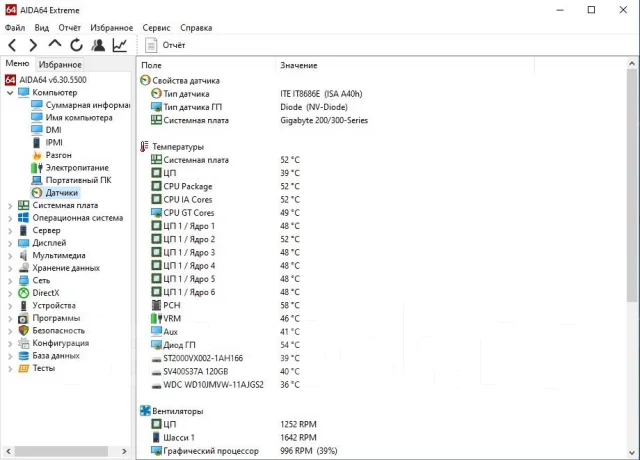This screenshot has width=640, height=460.
Task: Go forward with the right arrow toolbar icon
Action: [33, 45]
